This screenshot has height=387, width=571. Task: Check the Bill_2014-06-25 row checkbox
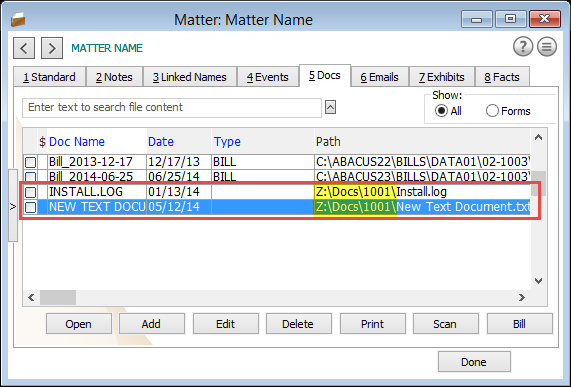[31, 177]
